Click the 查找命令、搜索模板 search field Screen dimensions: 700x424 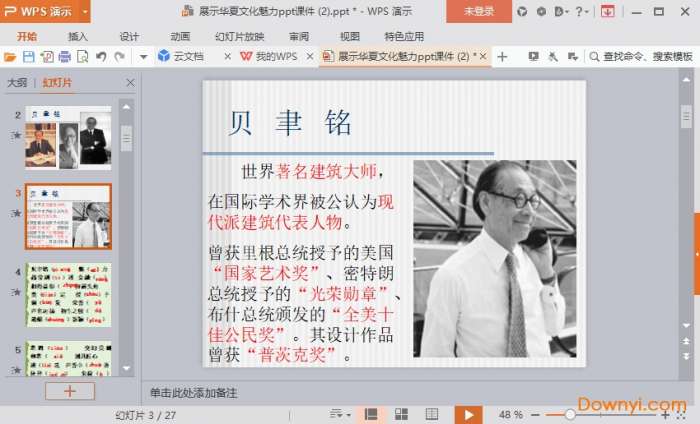pos(641,56)
